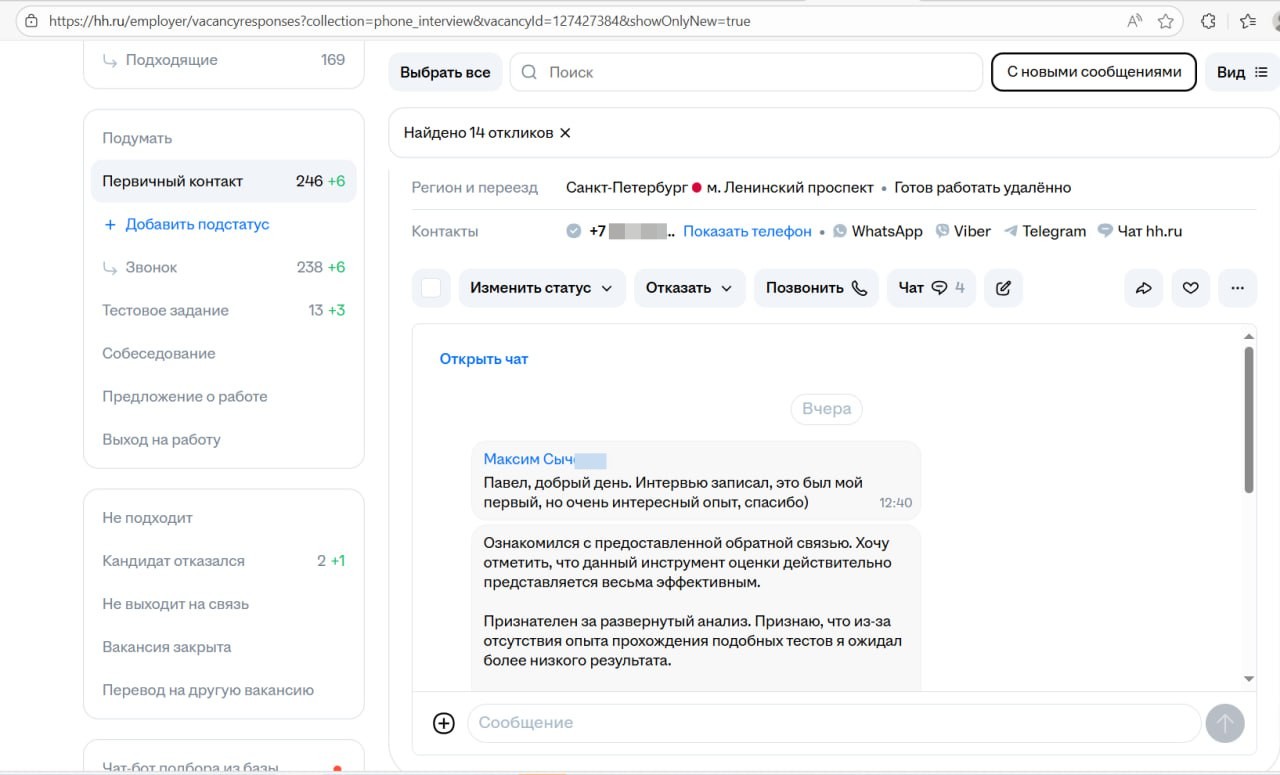
Task: Expand the "Изменить статус" dropdown
Action: 542,288
